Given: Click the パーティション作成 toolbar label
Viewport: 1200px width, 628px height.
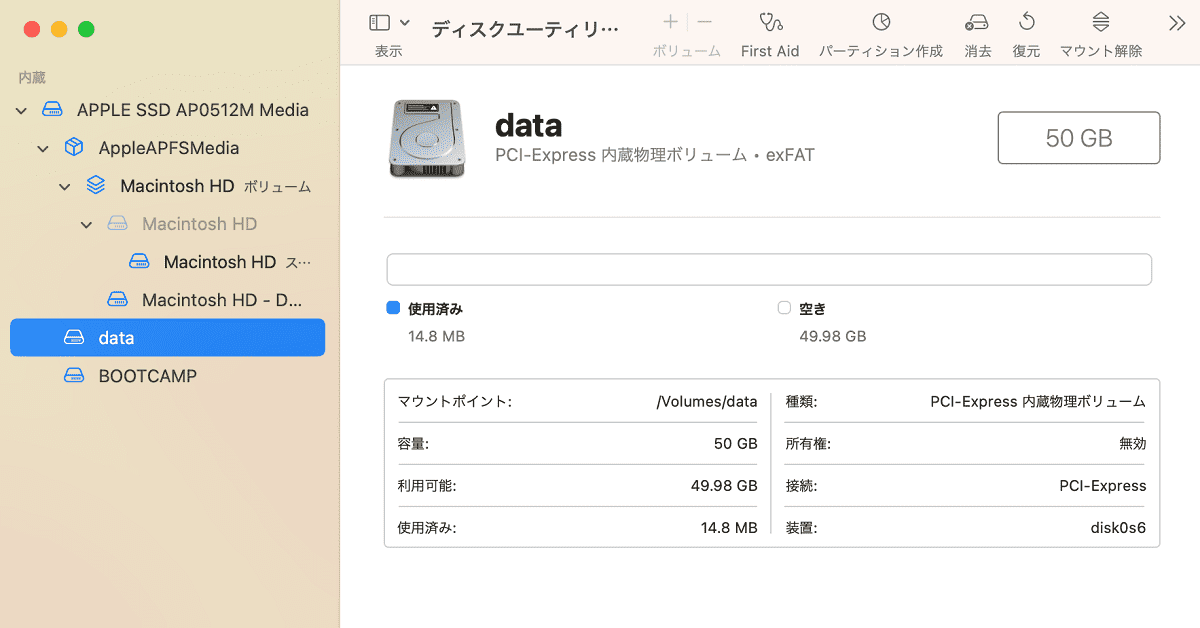Looking at the screenshot, I should tap(881, 51).
